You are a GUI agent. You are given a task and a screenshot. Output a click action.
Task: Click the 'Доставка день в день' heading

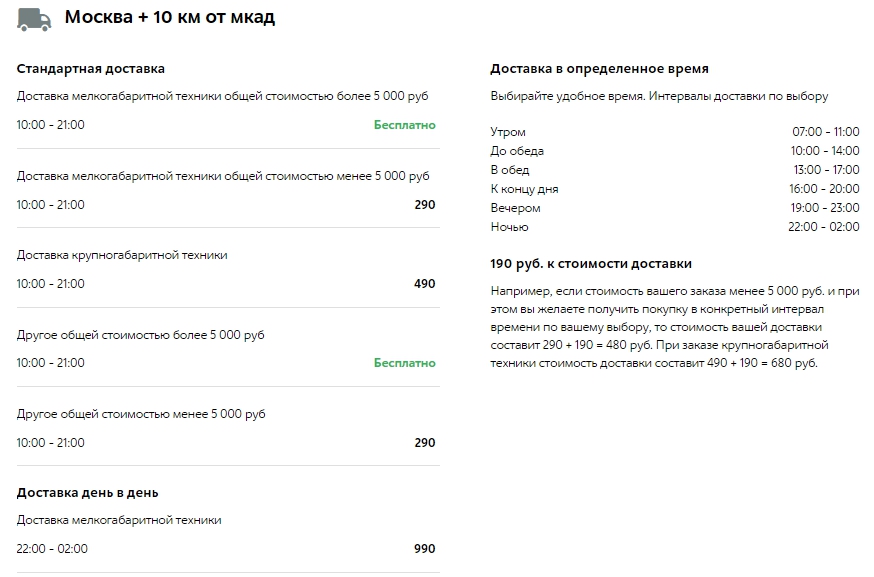[x=88, y=493]
